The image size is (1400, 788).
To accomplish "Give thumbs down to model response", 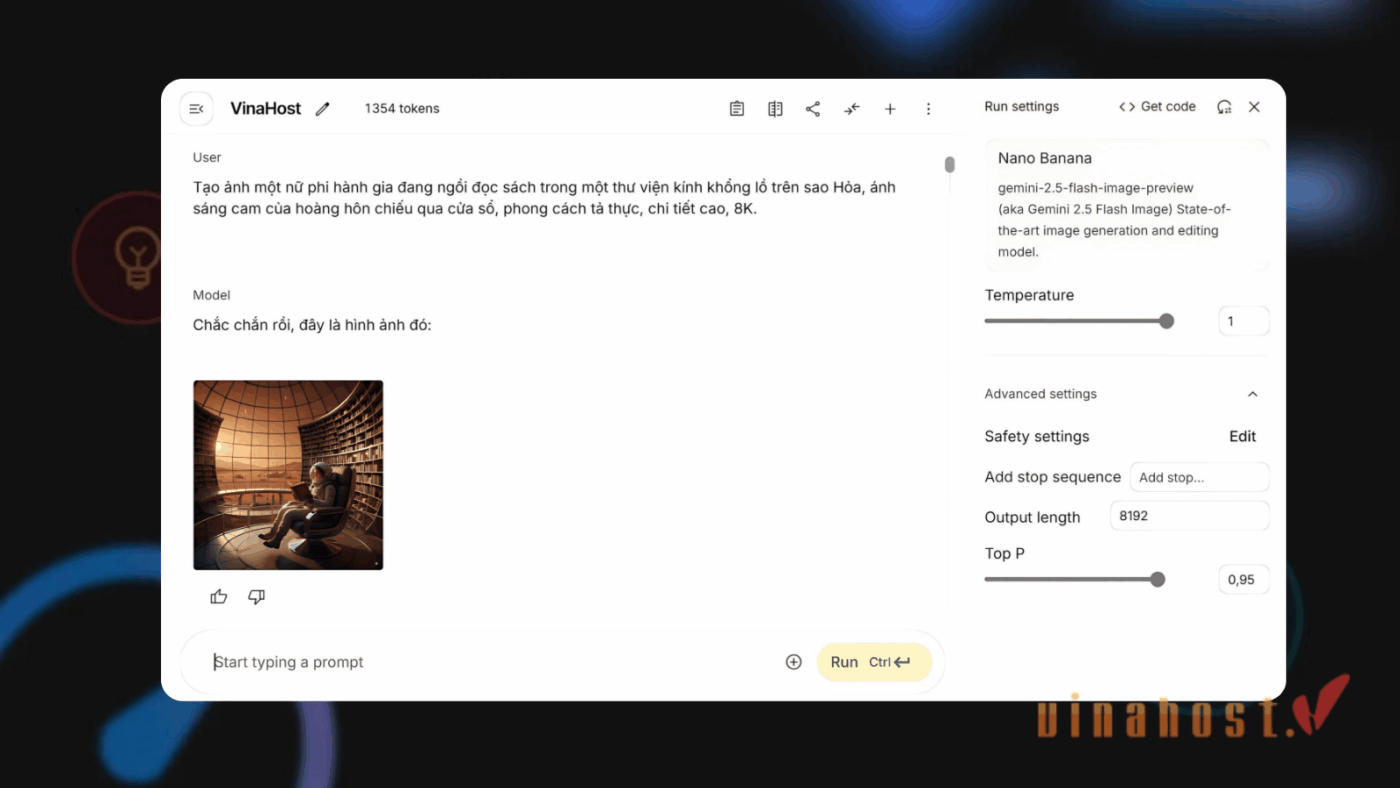I will [x=256, y=597].
